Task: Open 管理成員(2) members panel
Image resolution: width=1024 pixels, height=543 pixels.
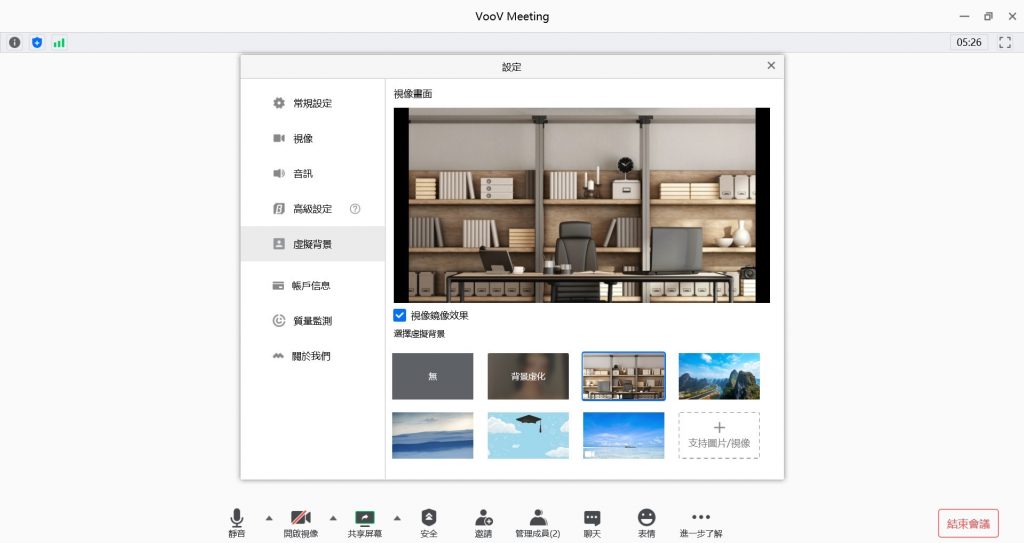Action: coord(537,518)
